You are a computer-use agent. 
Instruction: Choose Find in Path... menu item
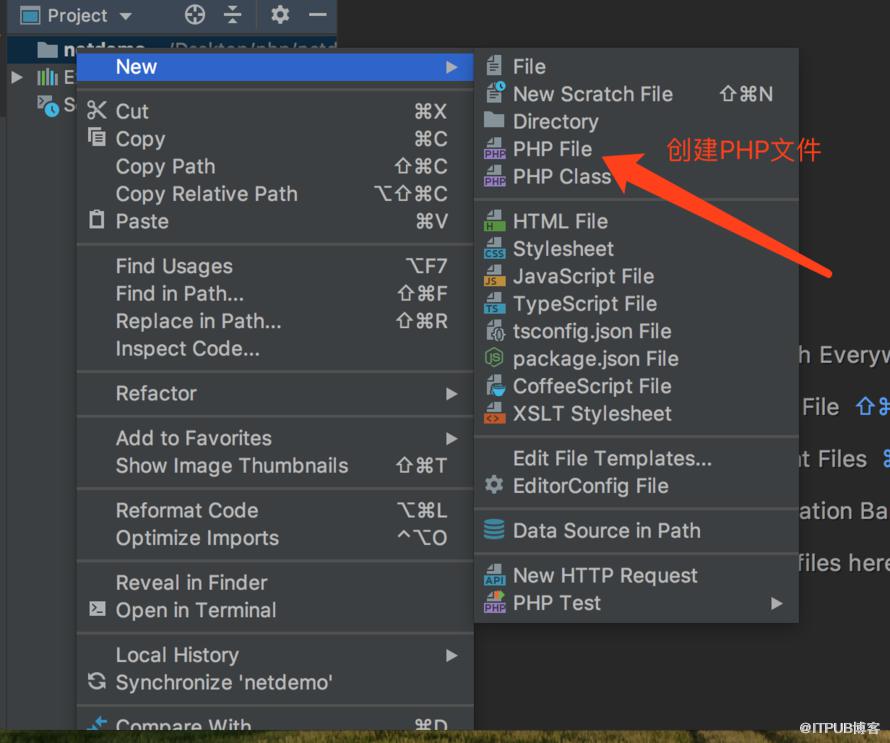275,293
